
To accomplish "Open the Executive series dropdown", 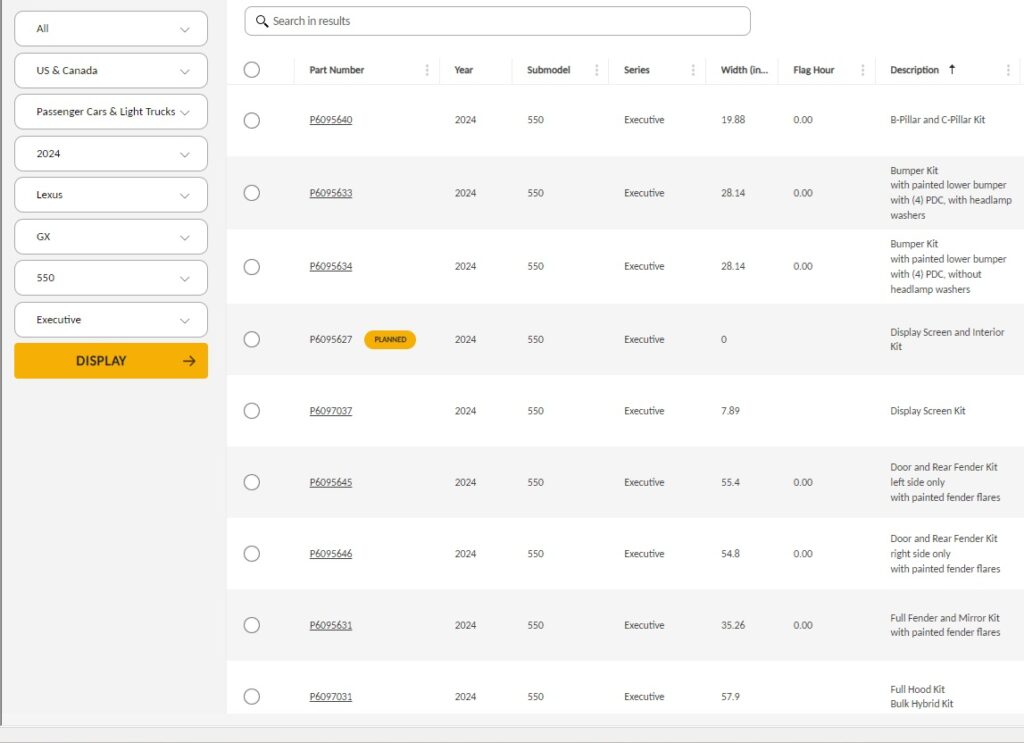I will (x=111, y=320).
